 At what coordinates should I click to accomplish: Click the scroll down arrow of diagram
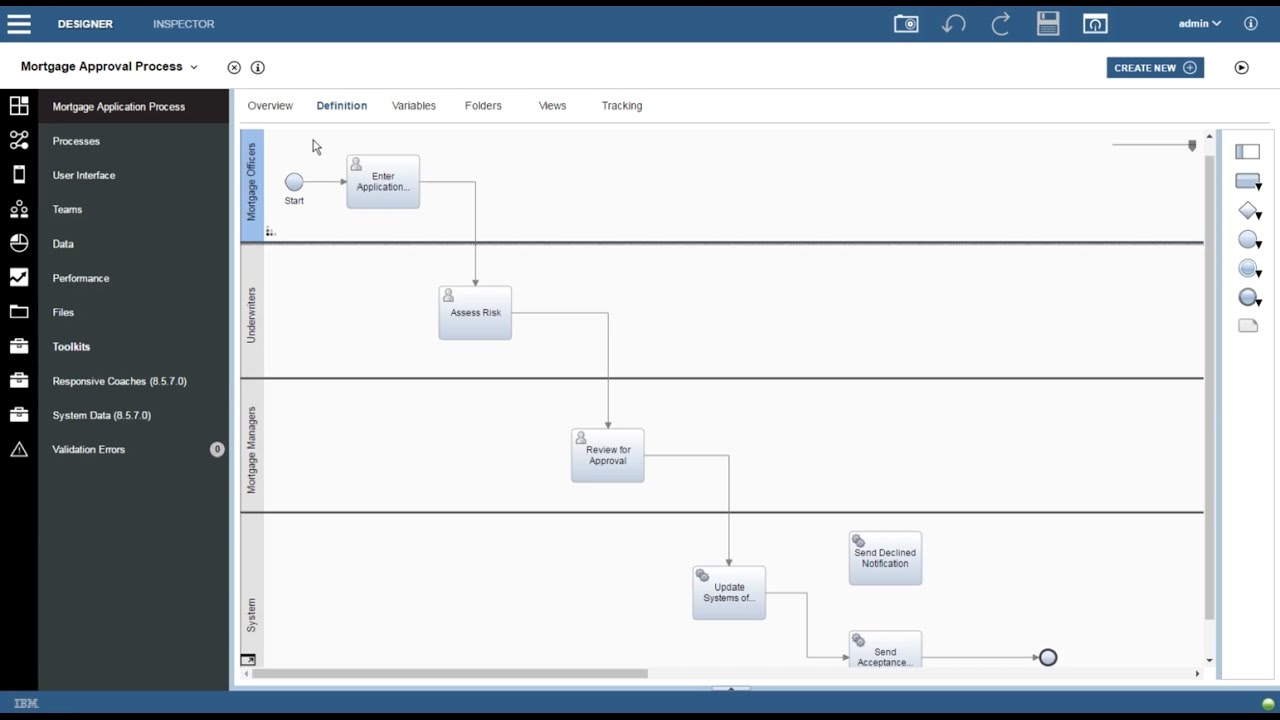[1209, 661]
